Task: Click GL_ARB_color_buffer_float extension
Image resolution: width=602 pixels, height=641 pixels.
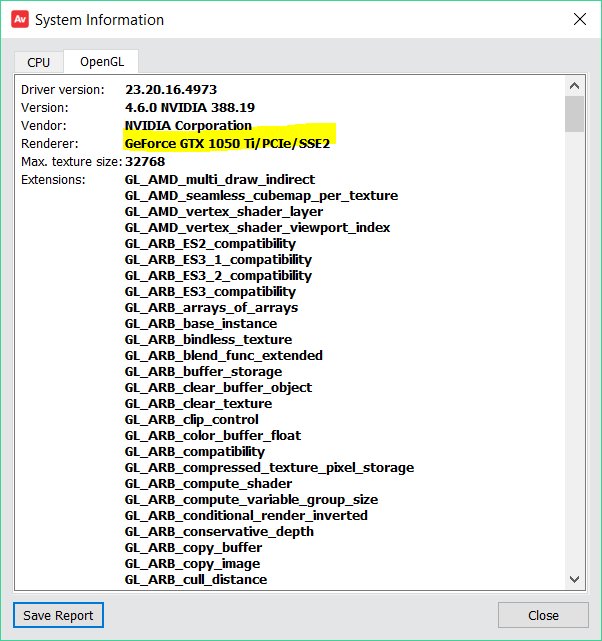Action: [x=213, y=435]
